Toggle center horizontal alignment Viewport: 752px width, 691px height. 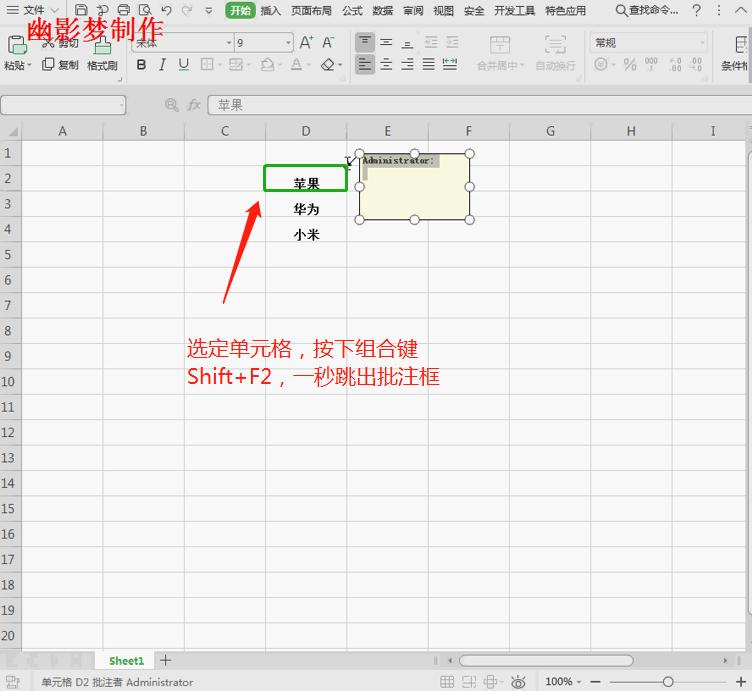386,64
